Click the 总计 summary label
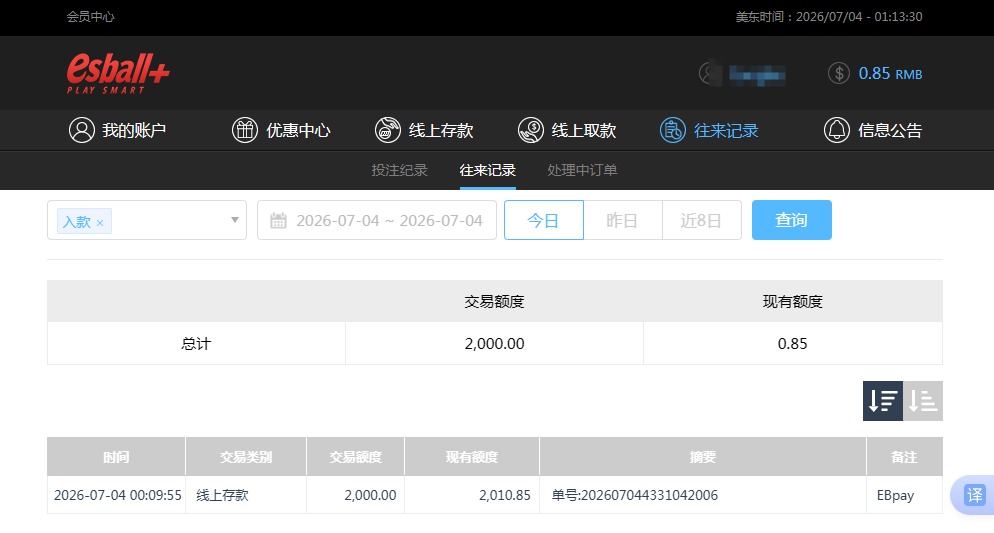The height and width of the screenshot is (533, 994). (196, 344)
